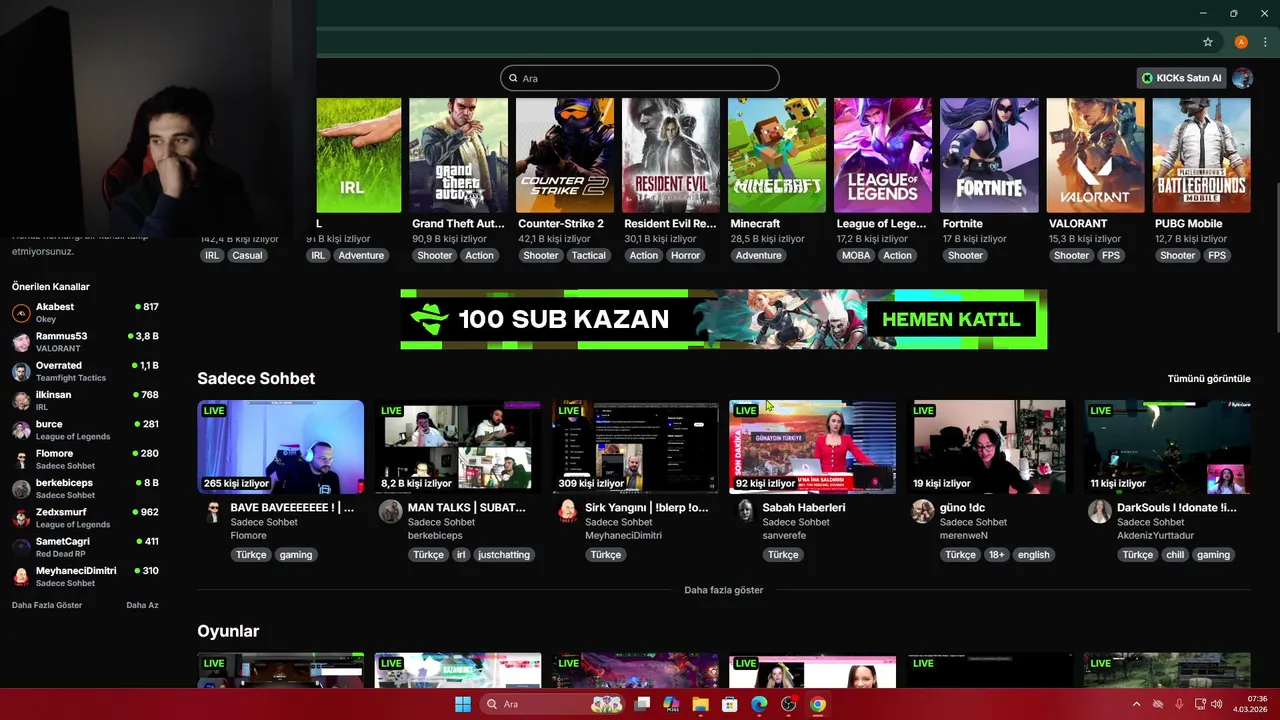Click MeyhaneciDimitri avatar under Sirk Yangını stream
Image resolution: width=1280 pixels, height=720 pixels.
click(x=568, y=512)
